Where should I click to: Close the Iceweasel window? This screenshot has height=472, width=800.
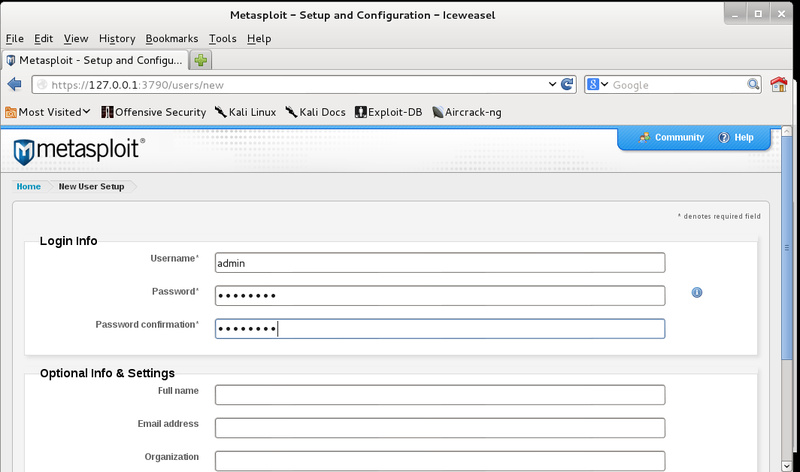(781, 14)
